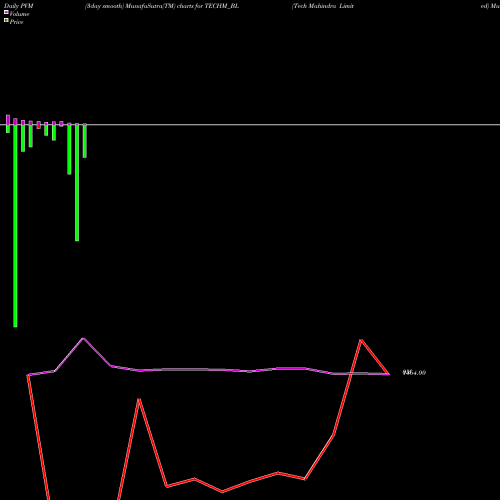Screen dimensions: 500x500
Task: Click the 'Volume' legend label
Action: pyautogui.click(x=19, y=14)
